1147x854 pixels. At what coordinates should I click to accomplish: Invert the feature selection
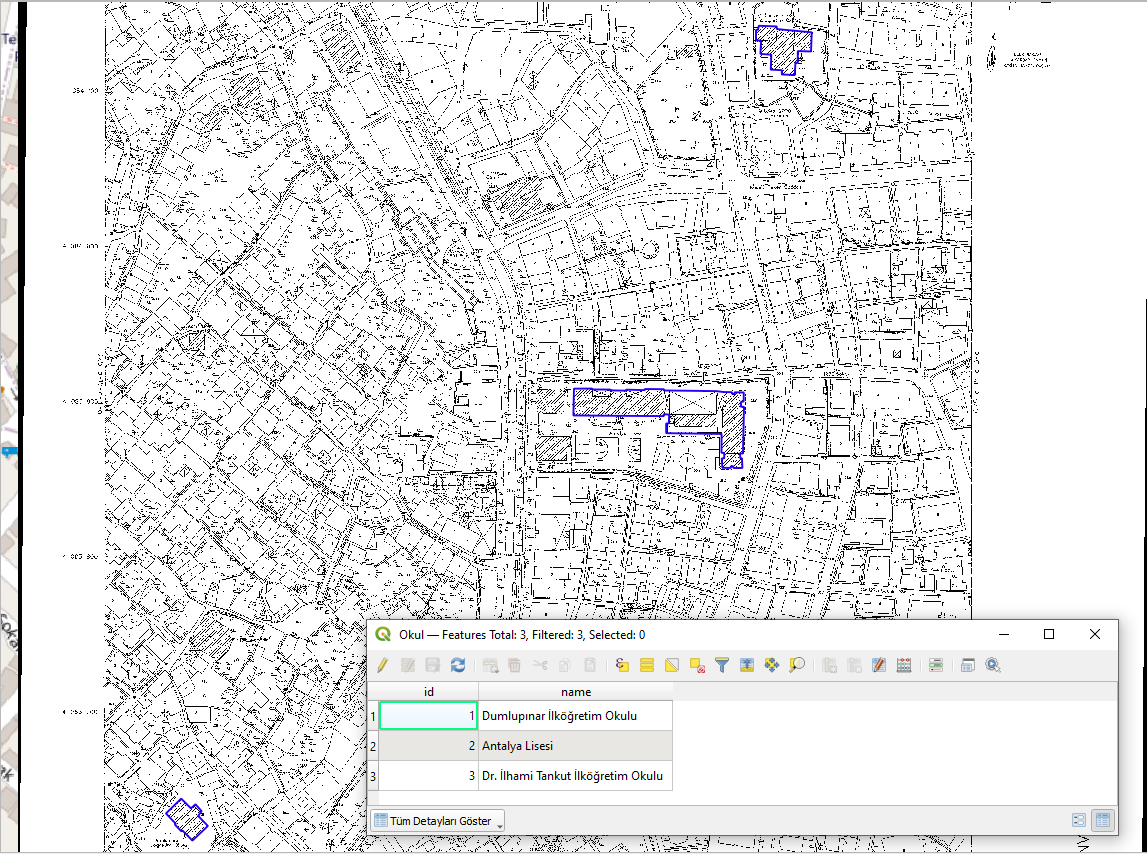point(672,665)
